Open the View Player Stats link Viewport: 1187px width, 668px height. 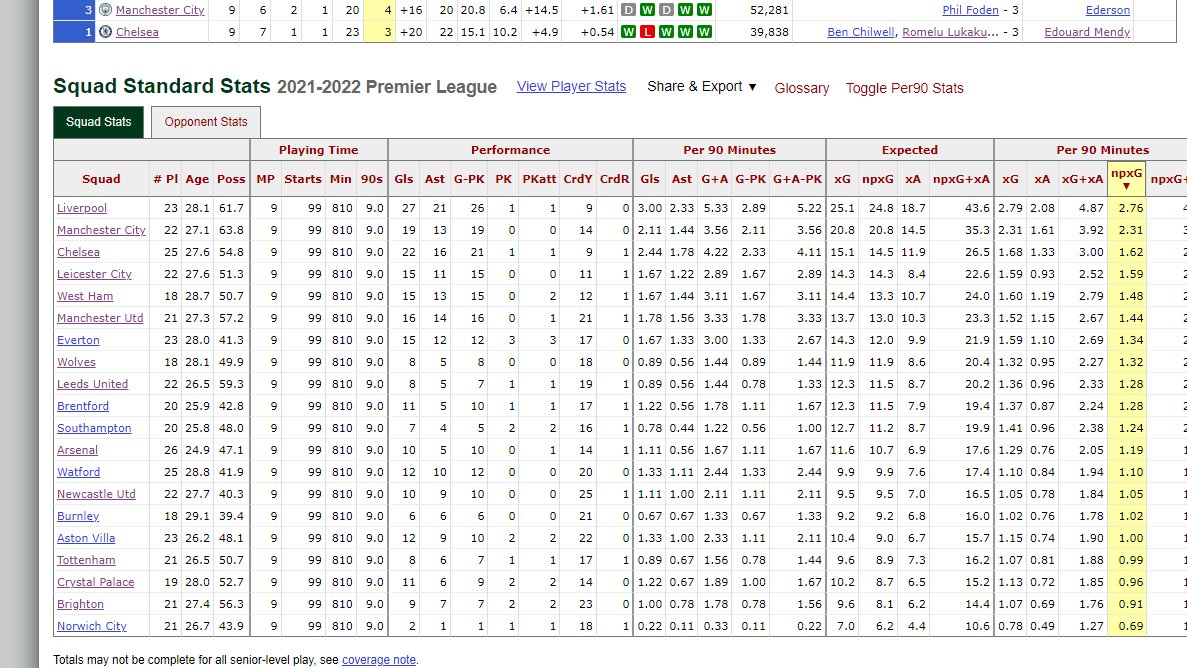click(x=572, y=86)
